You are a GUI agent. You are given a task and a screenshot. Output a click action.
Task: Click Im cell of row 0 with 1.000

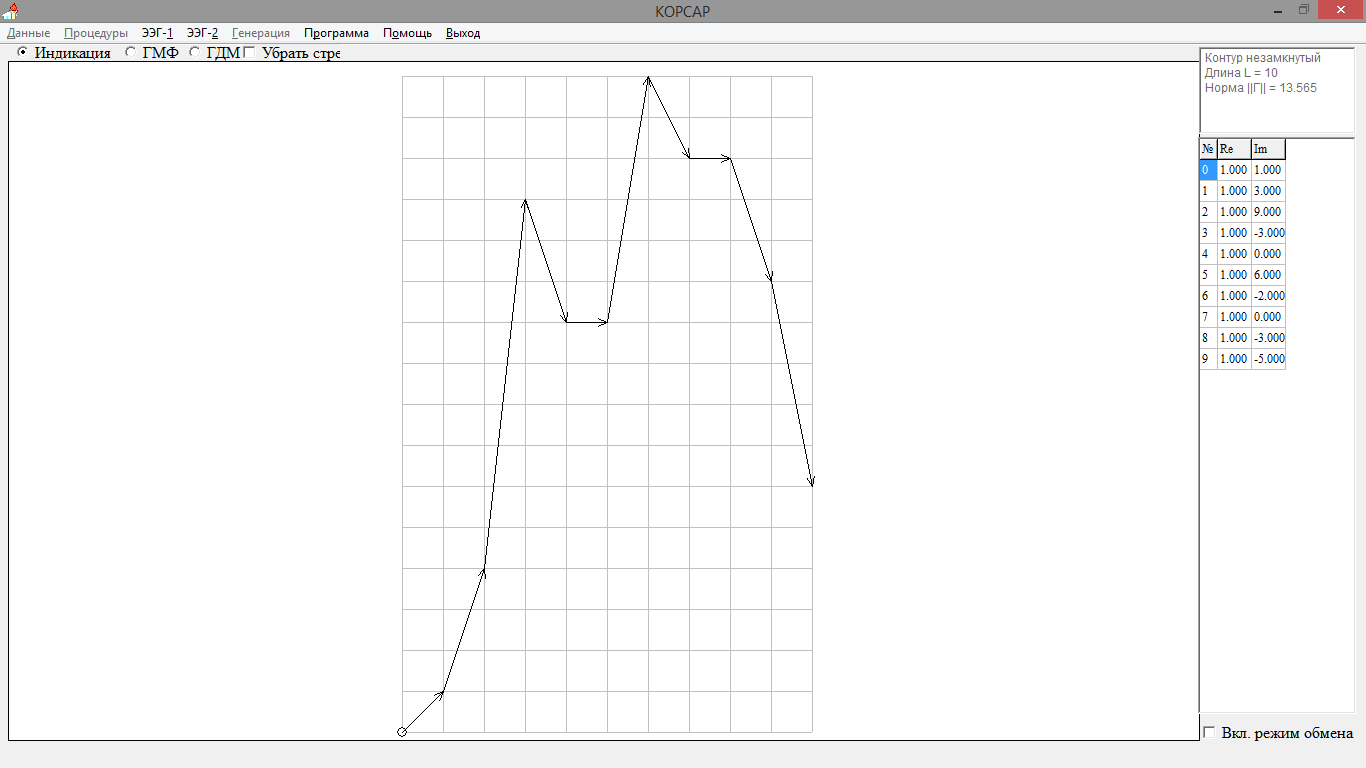(1268, 170)
